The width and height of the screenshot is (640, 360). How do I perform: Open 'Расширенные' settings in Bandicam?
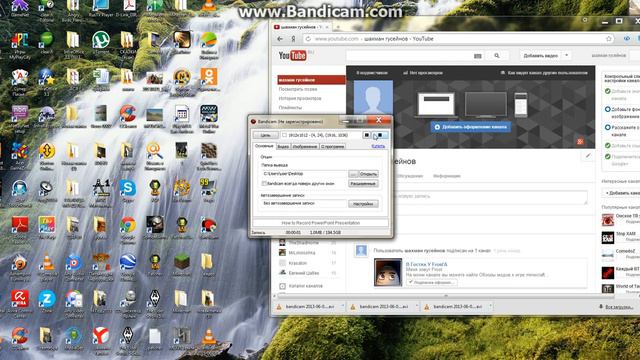coord(363,184)
